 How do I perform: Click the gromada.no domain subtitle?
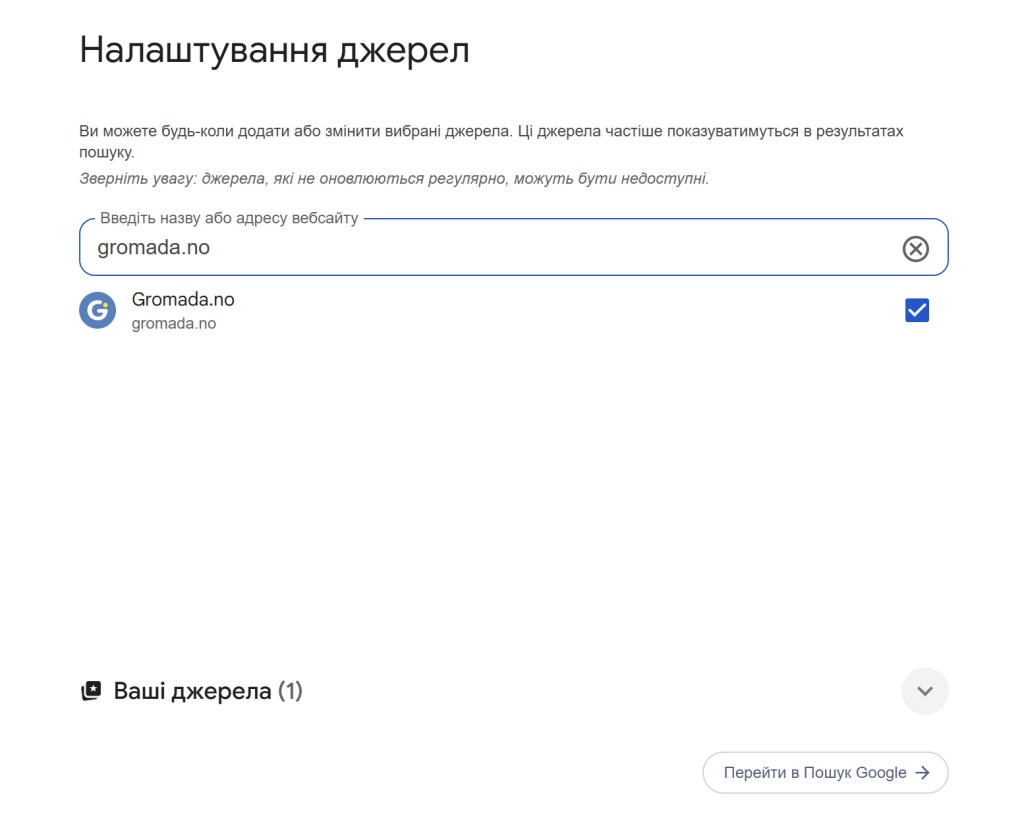point(174,324)
